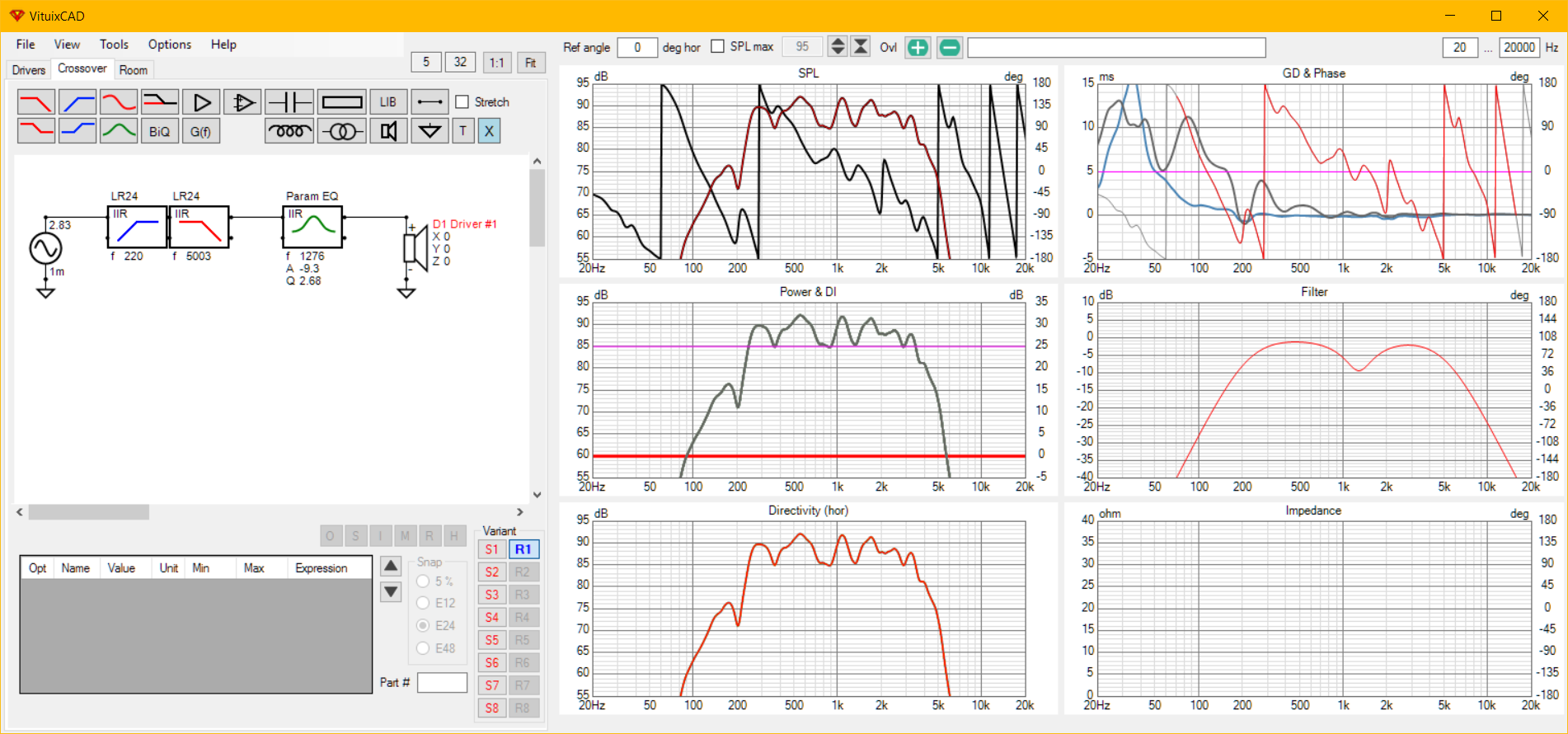Add an inductor coil component

(x=289, y=131)
